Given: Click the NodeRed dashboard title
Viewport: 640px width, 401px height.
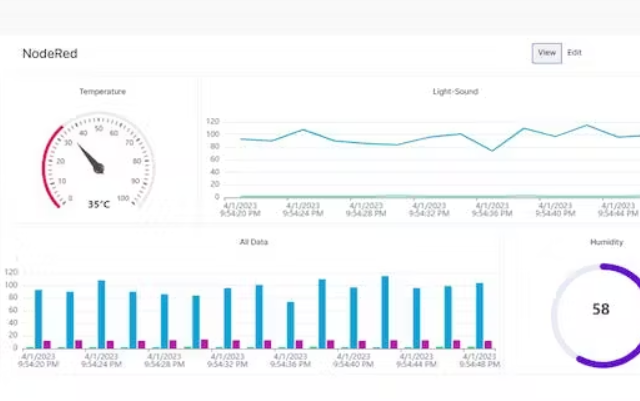Looking at the screenshot, I should [x=50, y=53].
